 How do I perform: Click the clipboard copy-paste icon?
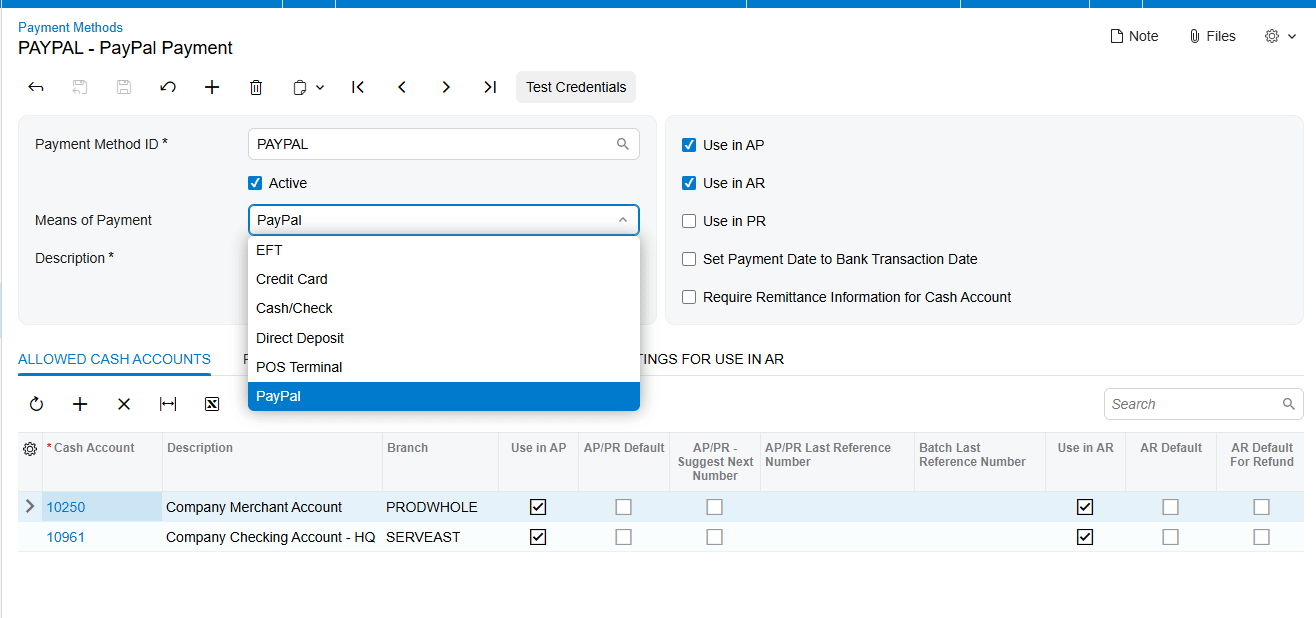300,87
